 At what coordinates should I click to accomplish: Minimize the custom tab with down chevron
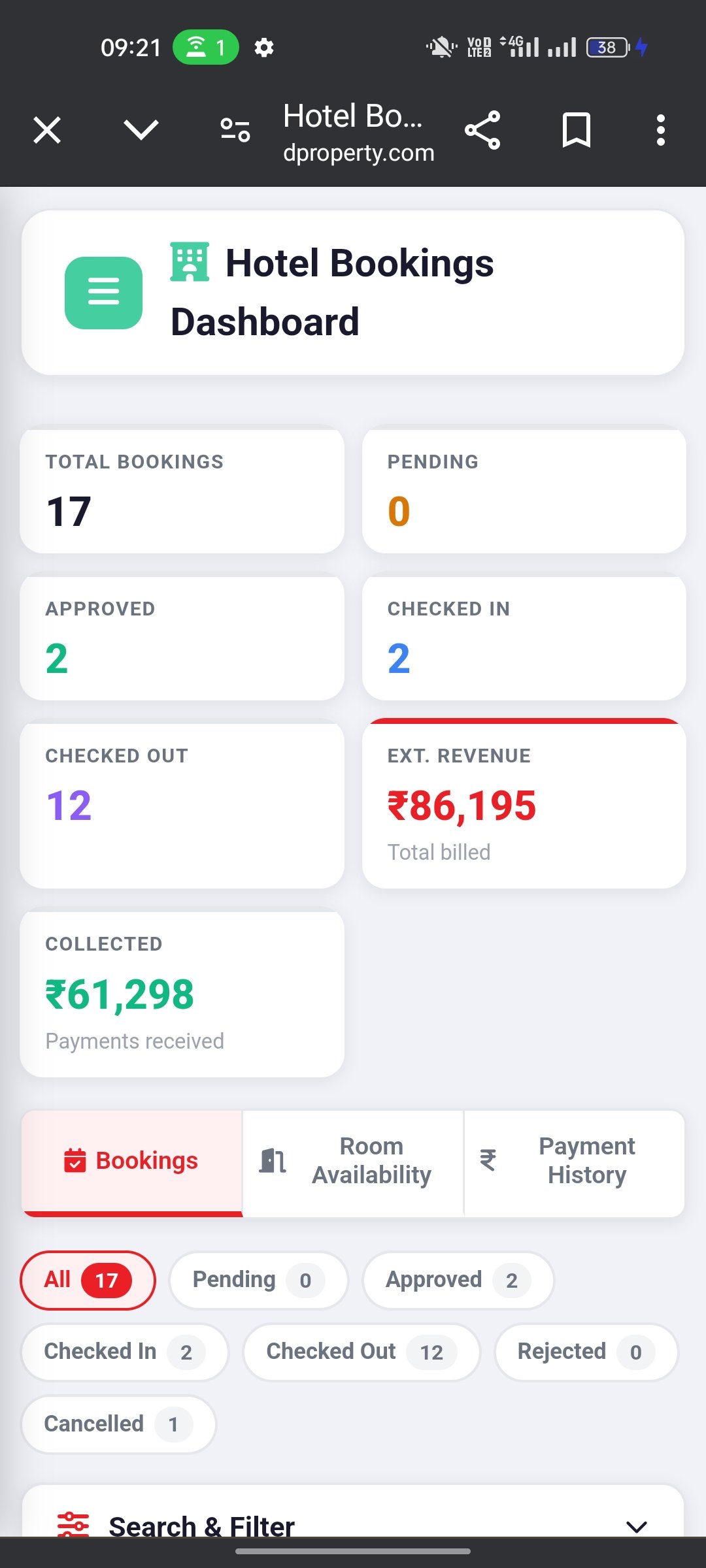point(141,130)
